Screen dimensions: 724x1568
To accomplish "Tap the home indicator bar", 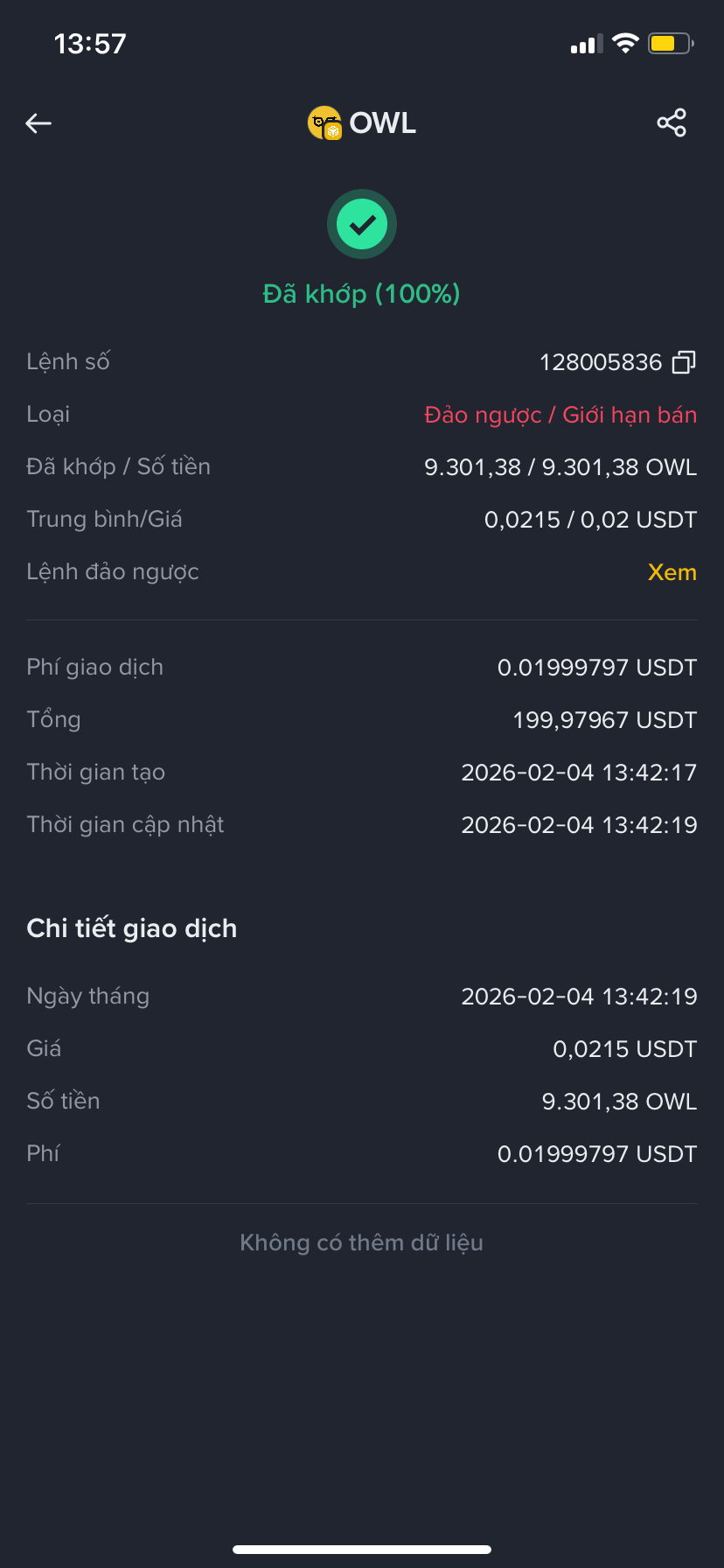I will click(x=362, y=1550).
